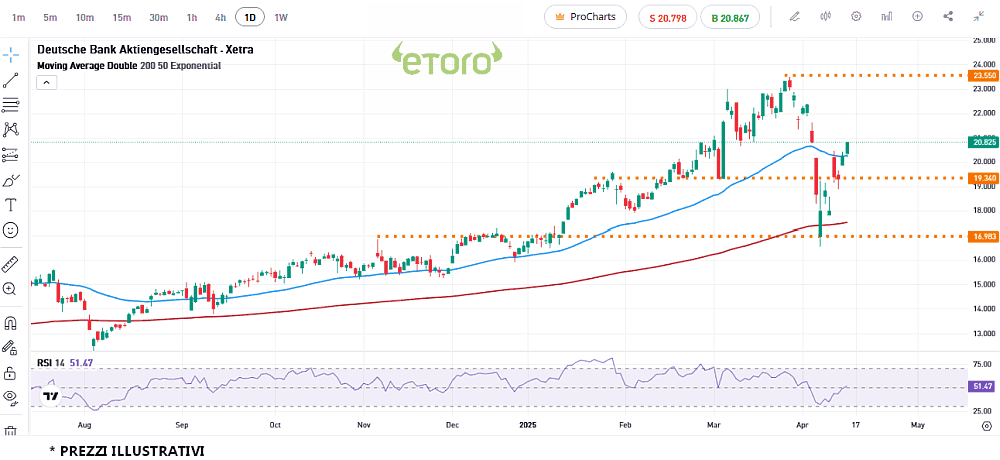Open ProCharts
Image resolution: width=1000 pixels, height=460 pixels.
(x=585, y=17)
